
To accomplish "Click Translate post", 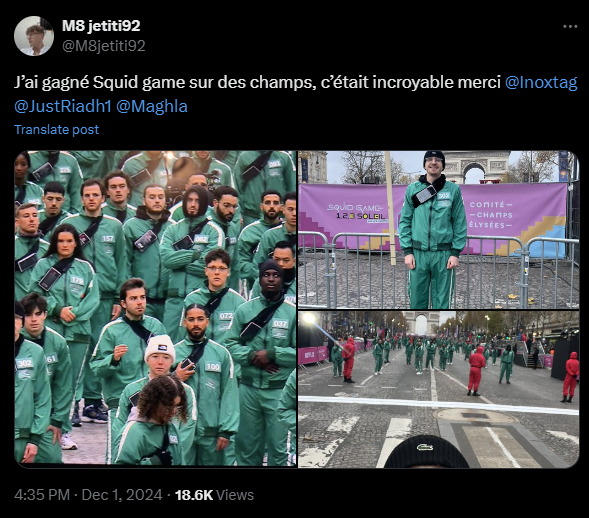I will point(56,130).
